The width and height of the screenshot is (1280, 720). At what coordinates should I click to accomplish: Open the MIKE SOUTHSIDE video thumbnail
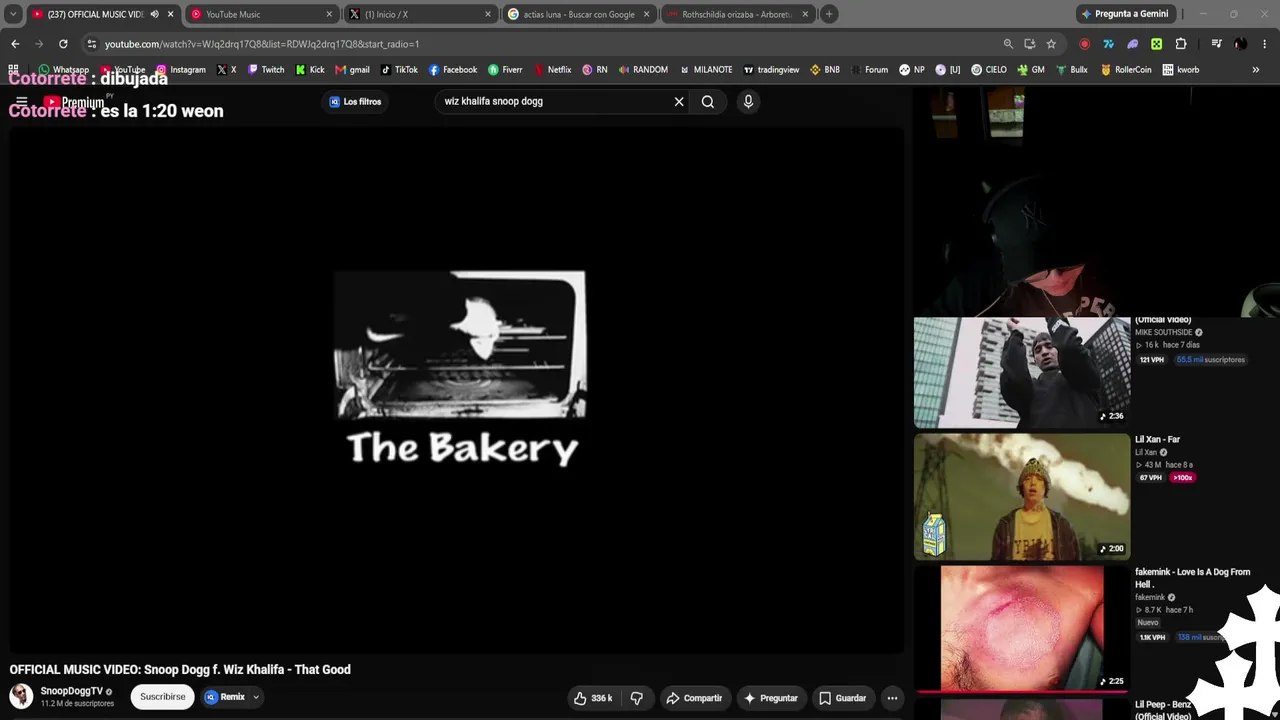coord(1022,372)
